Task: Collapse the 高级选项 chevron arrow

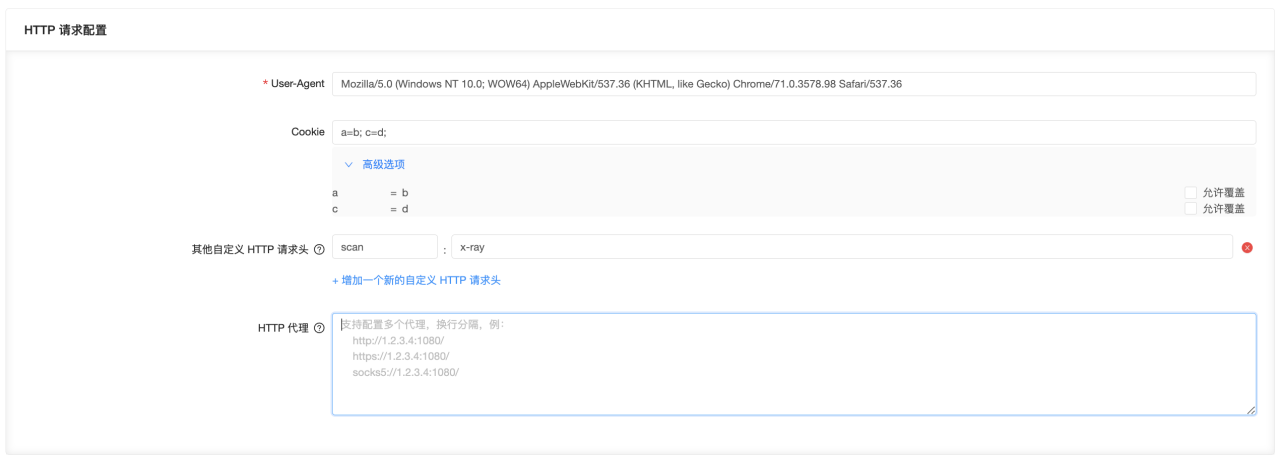Action: 348,164
